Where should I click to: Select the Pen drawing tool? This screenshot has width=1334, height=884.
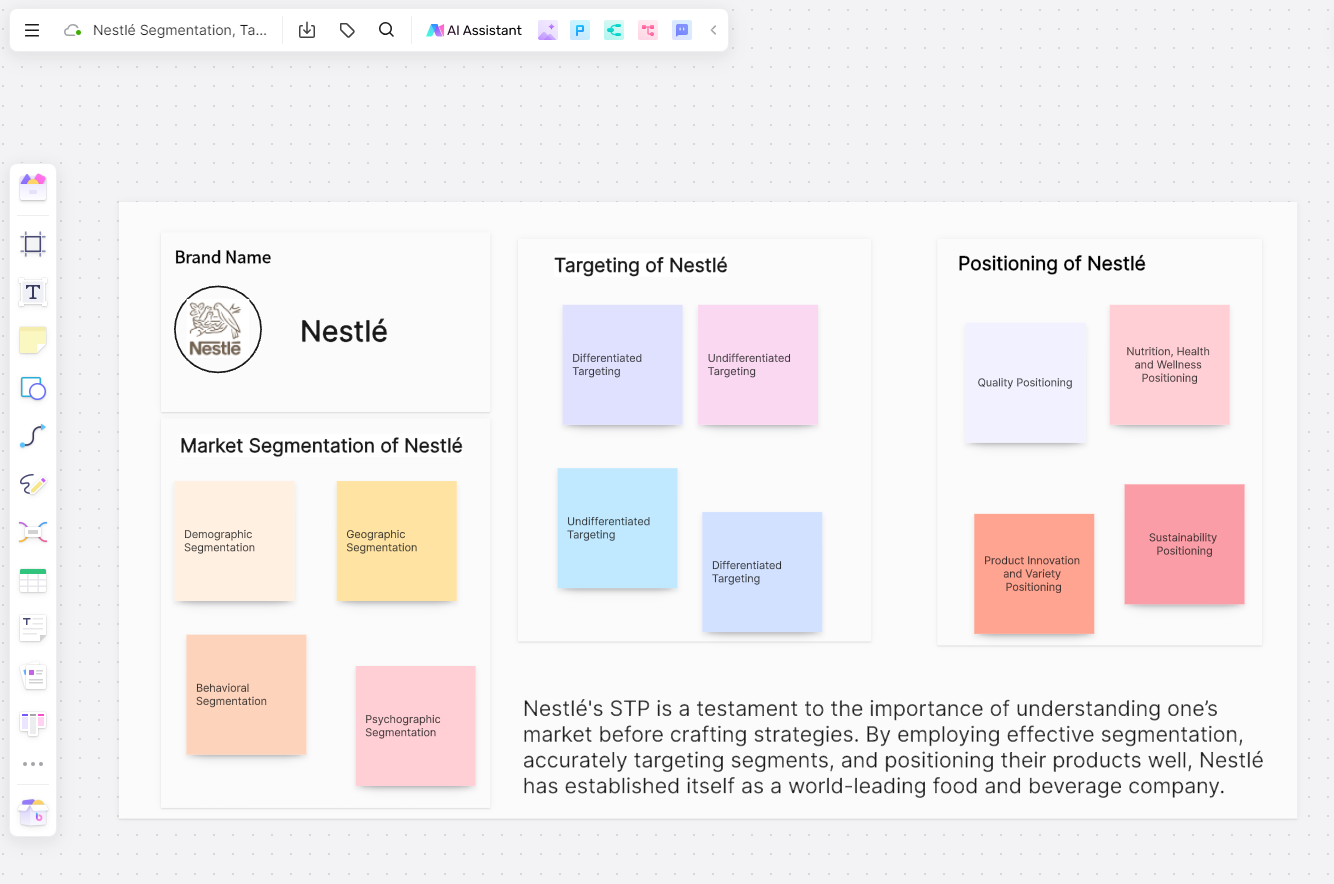33,484
